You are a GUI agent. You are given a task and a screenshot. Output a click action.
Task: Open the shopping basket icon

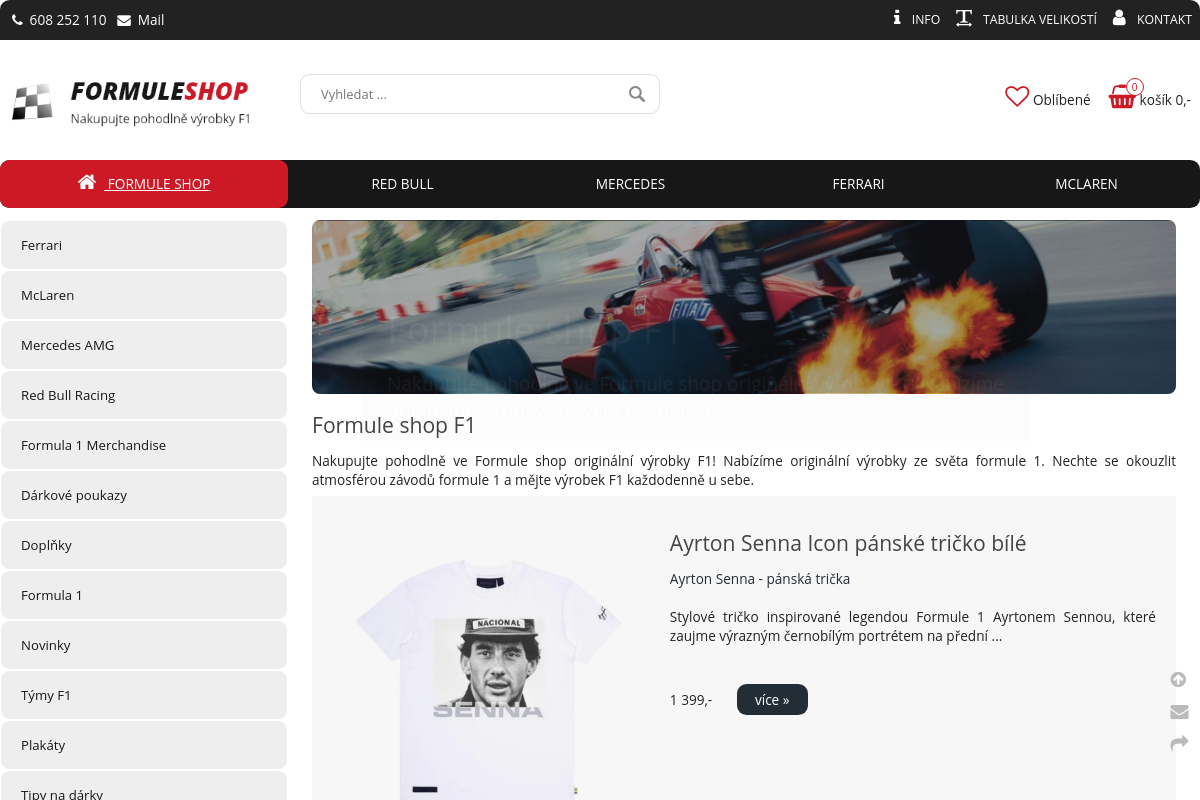tap(1122, 98)
